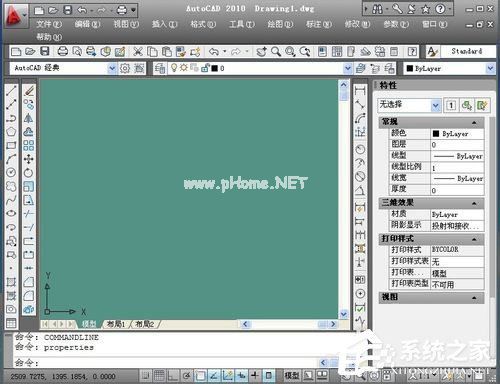Collapse the 常规 properties section

474,122
